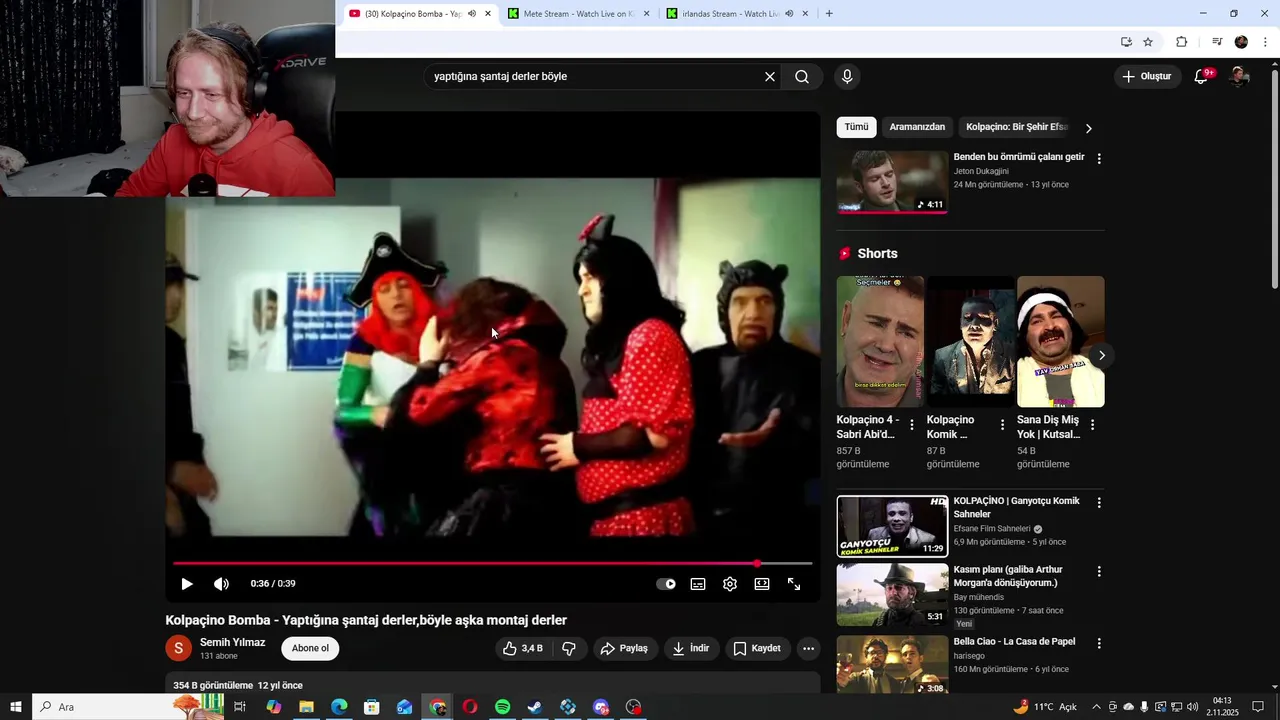Open options for Benden bu ömrümü video
Screen dimensions: 1280x720
pos(1099,159)
